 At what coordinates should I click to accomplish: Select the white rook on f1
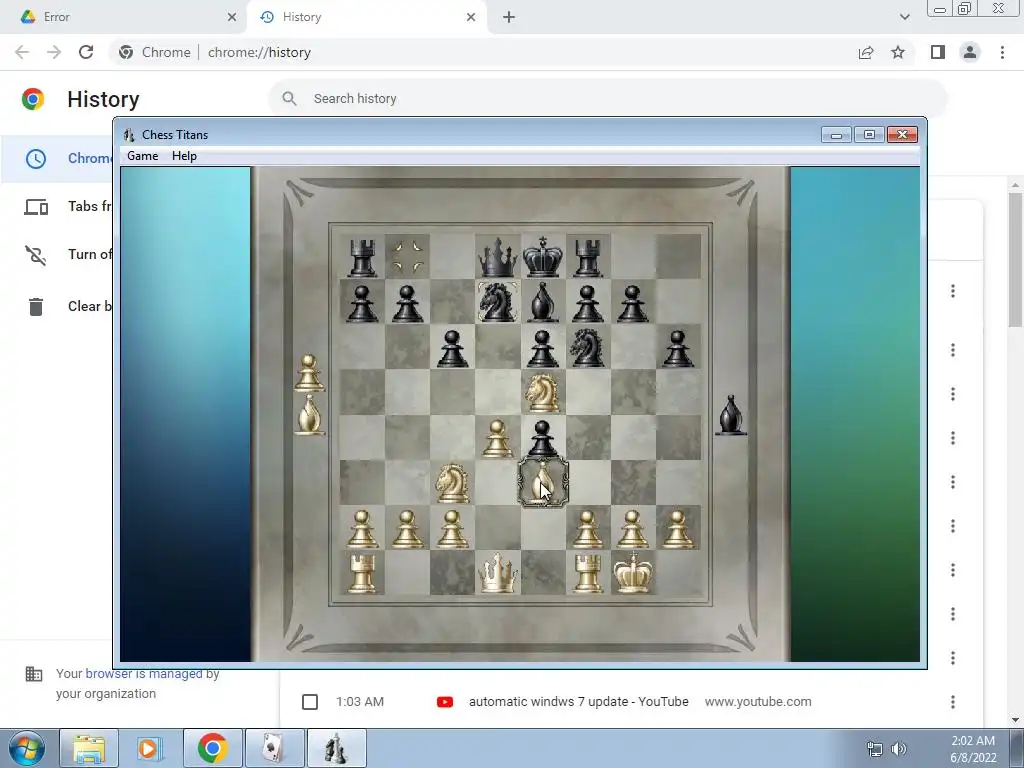coord(588,573)
